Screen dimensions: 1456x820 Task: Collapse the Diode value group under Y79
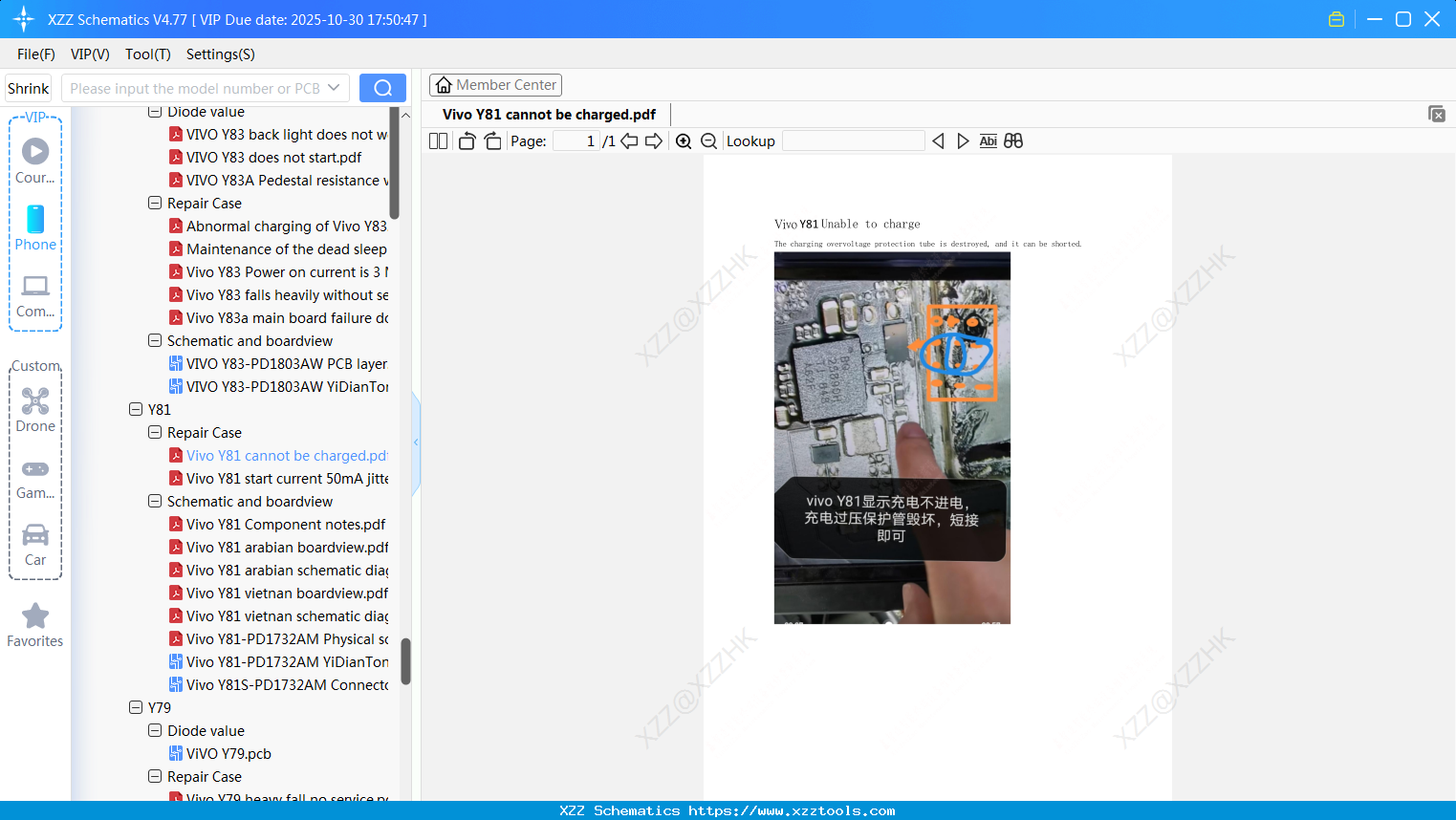coord(155,730)
